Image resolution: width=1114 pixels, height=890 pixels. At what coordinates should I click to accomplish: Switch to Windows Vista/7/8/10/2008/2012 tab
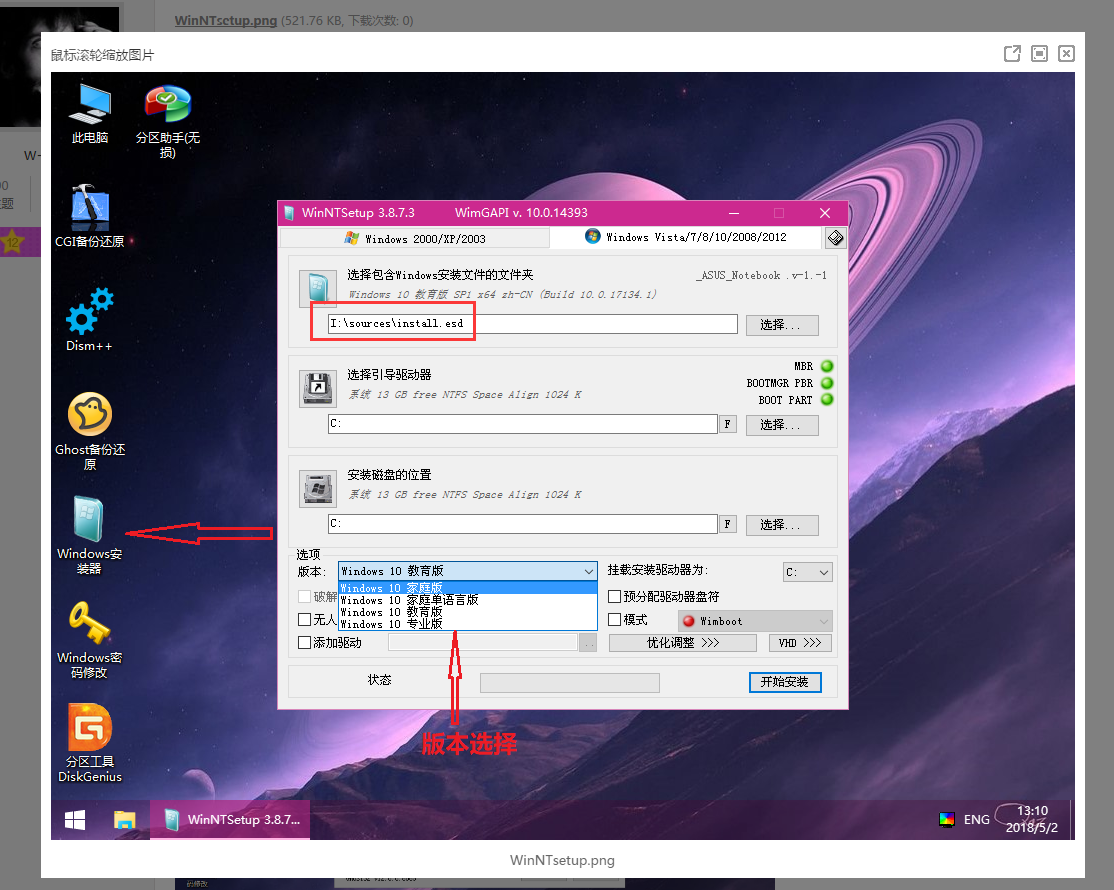tap(686, 238)
